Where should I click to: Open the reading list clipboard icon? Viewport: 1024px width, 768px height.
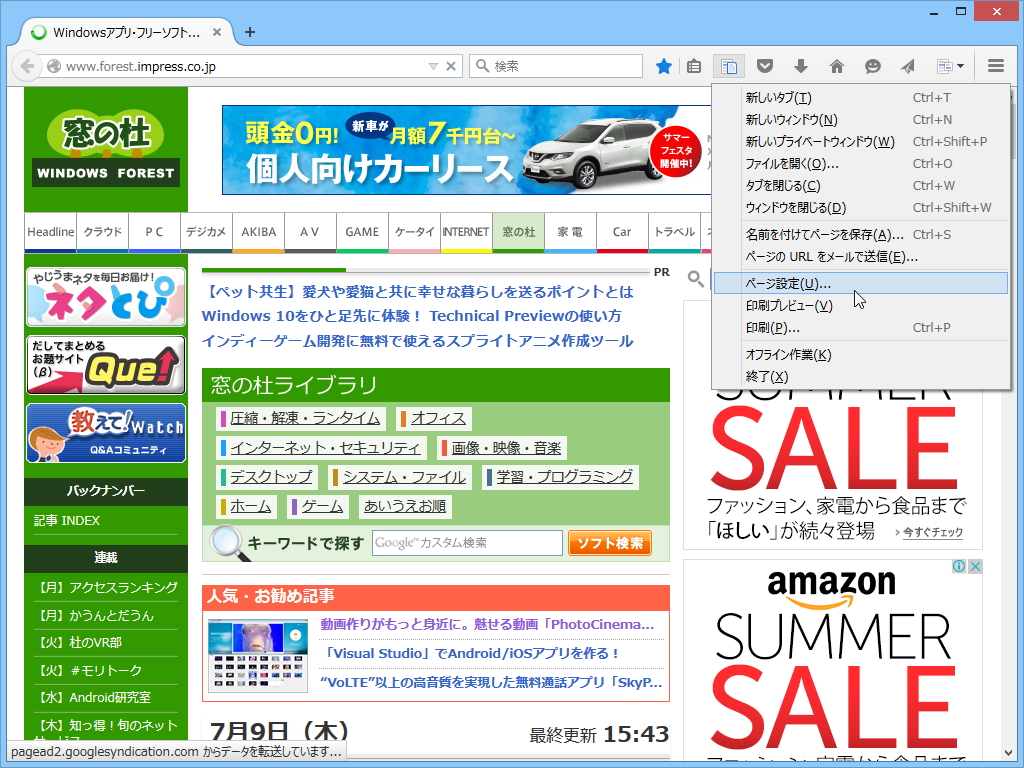click(x=694, y=65)
